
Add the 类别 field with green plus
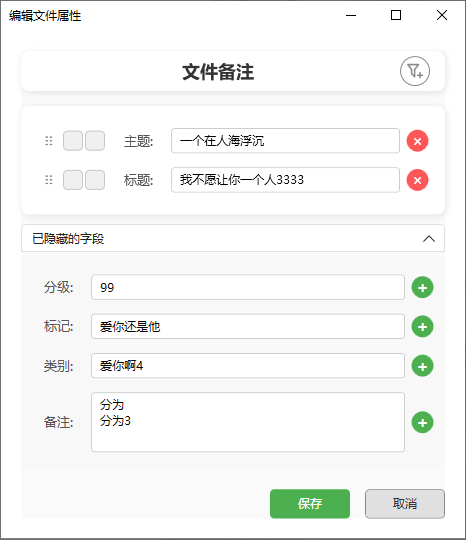[423, 366]
